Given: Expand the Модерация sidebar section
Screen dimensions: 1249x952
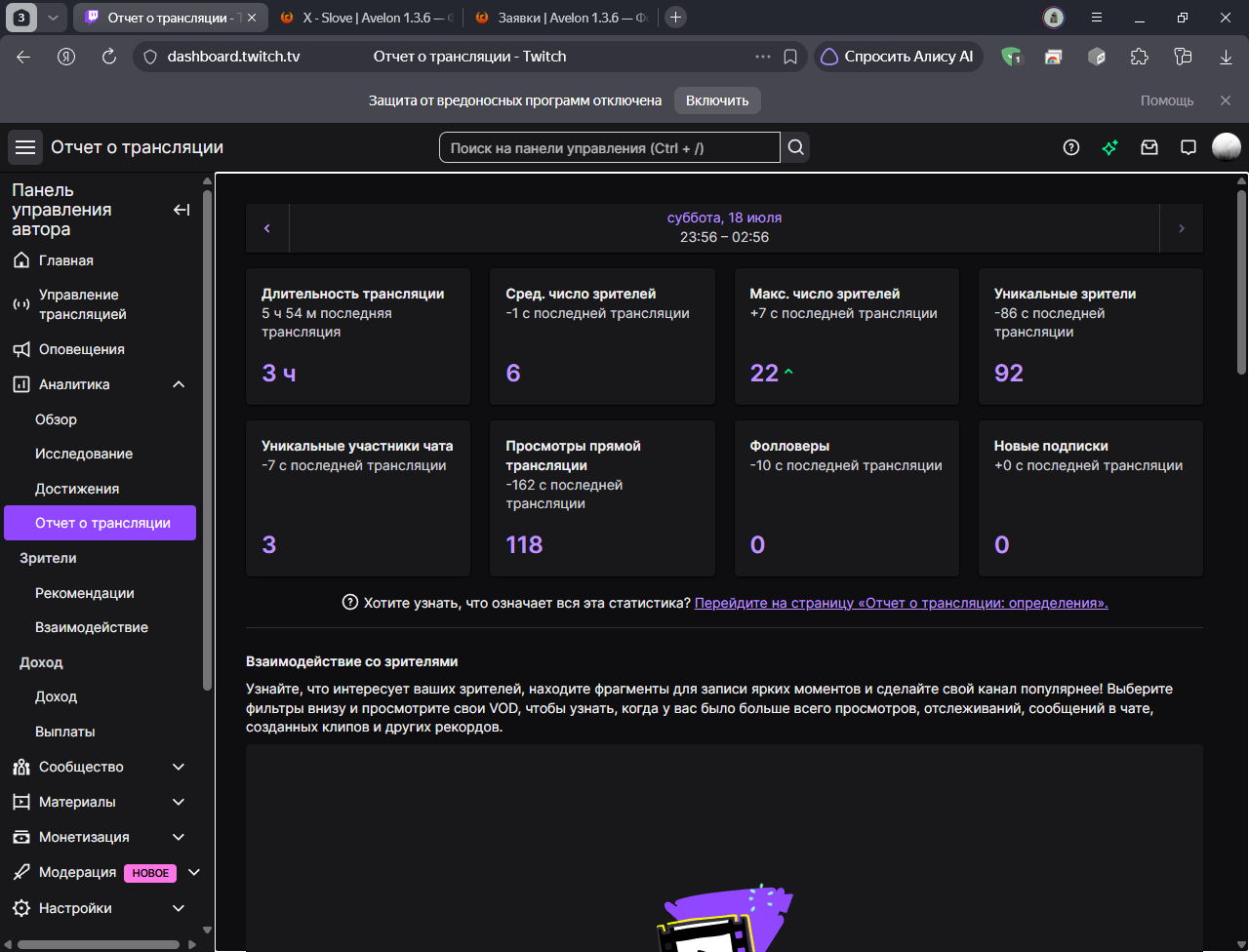Looking at the screenshot, I should [193, 872].
